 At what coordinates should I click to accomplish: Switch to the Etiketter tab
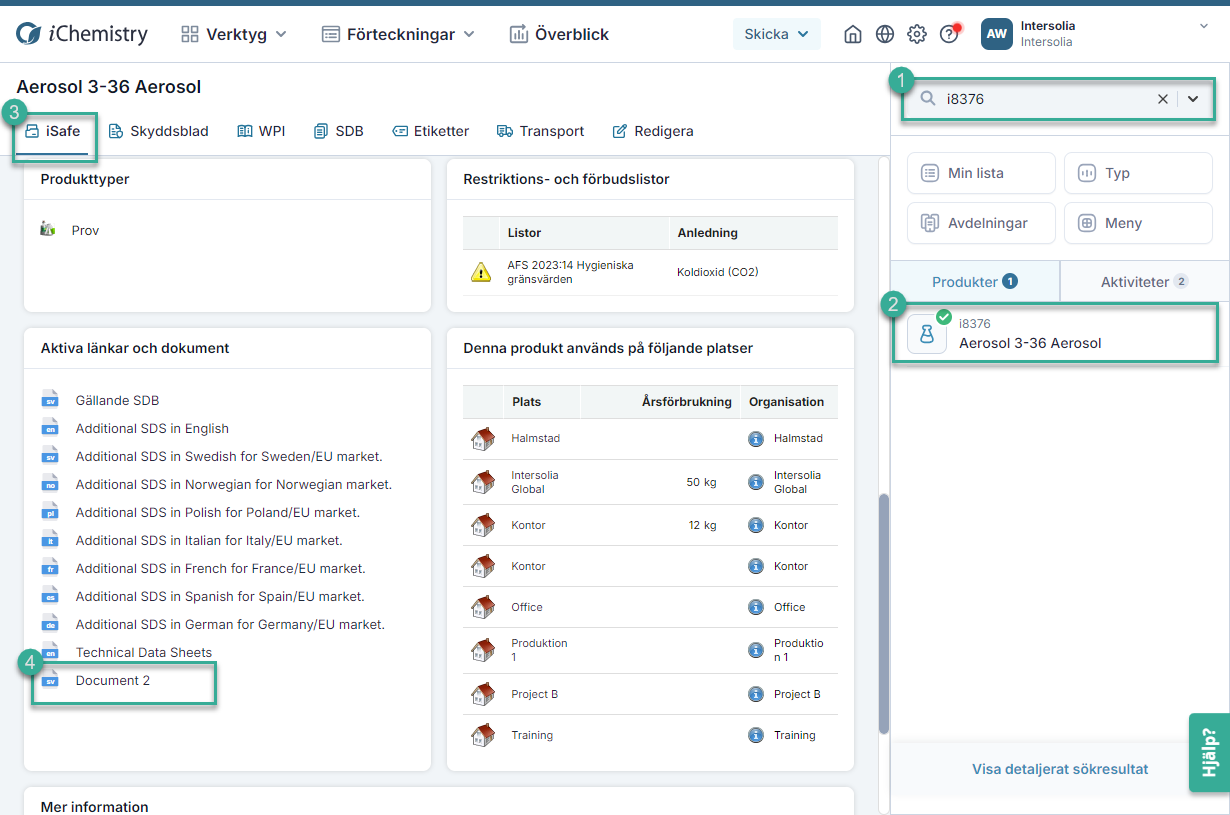tap(430, 131)
